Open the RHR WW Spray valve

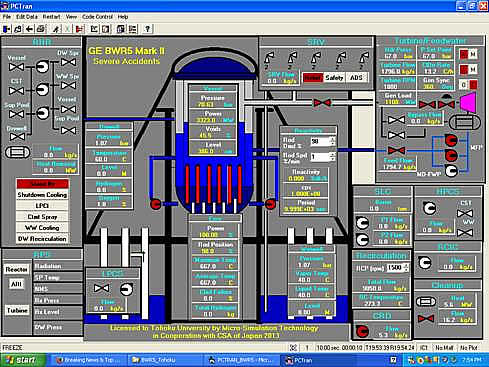click(68, 86)
